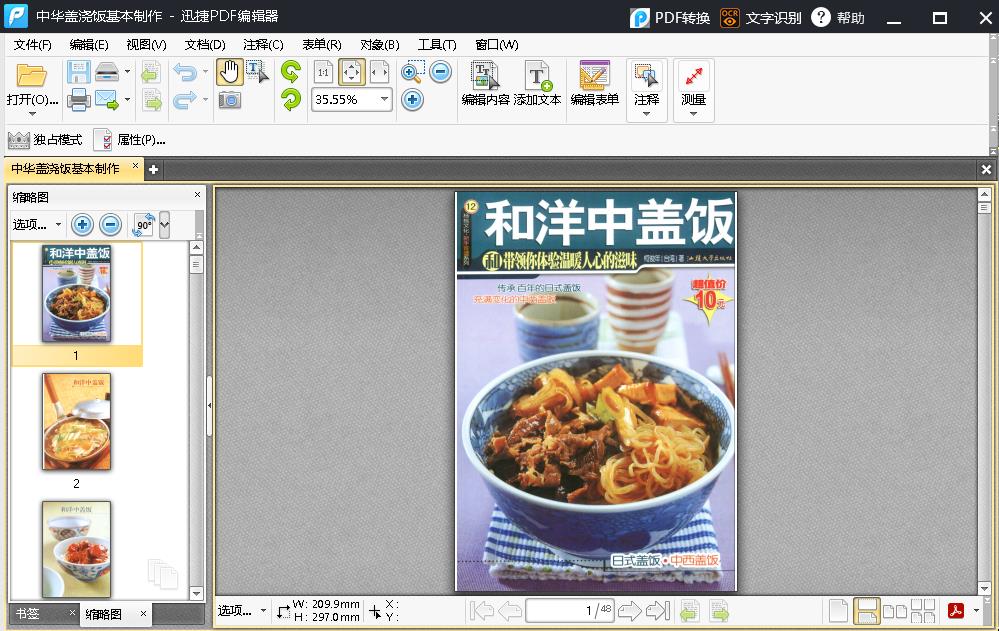Click the thumbnail panel scroll down arrow

click(x=196, y=593)
